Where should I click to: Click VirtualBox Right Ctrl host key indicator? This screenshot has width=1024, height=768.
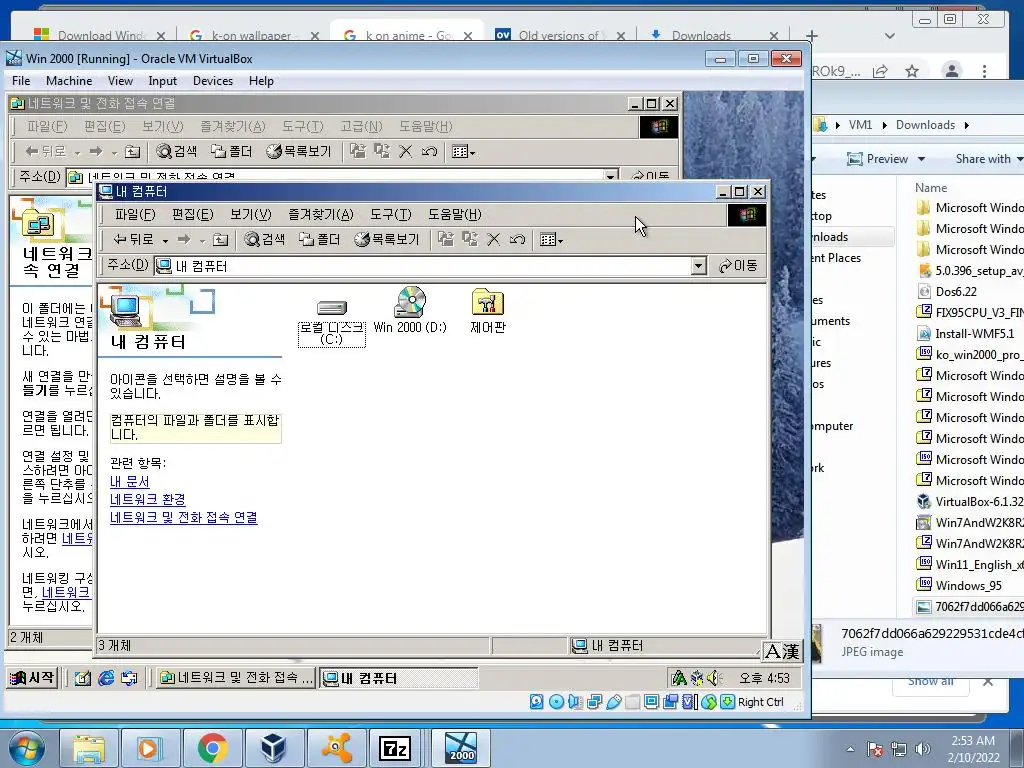(760, 702)
